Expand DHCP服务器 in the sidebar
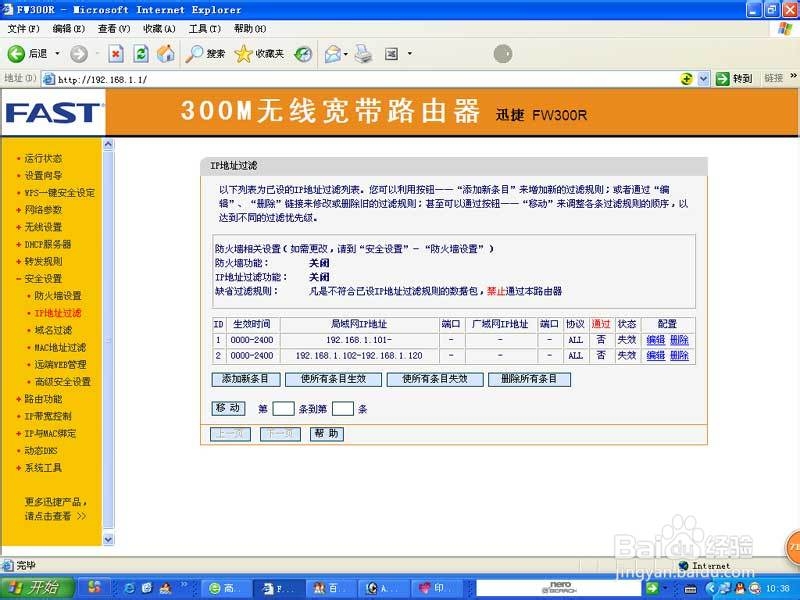Image resolution: width=800 pixels, height=600 pixels. click(48, 244)
